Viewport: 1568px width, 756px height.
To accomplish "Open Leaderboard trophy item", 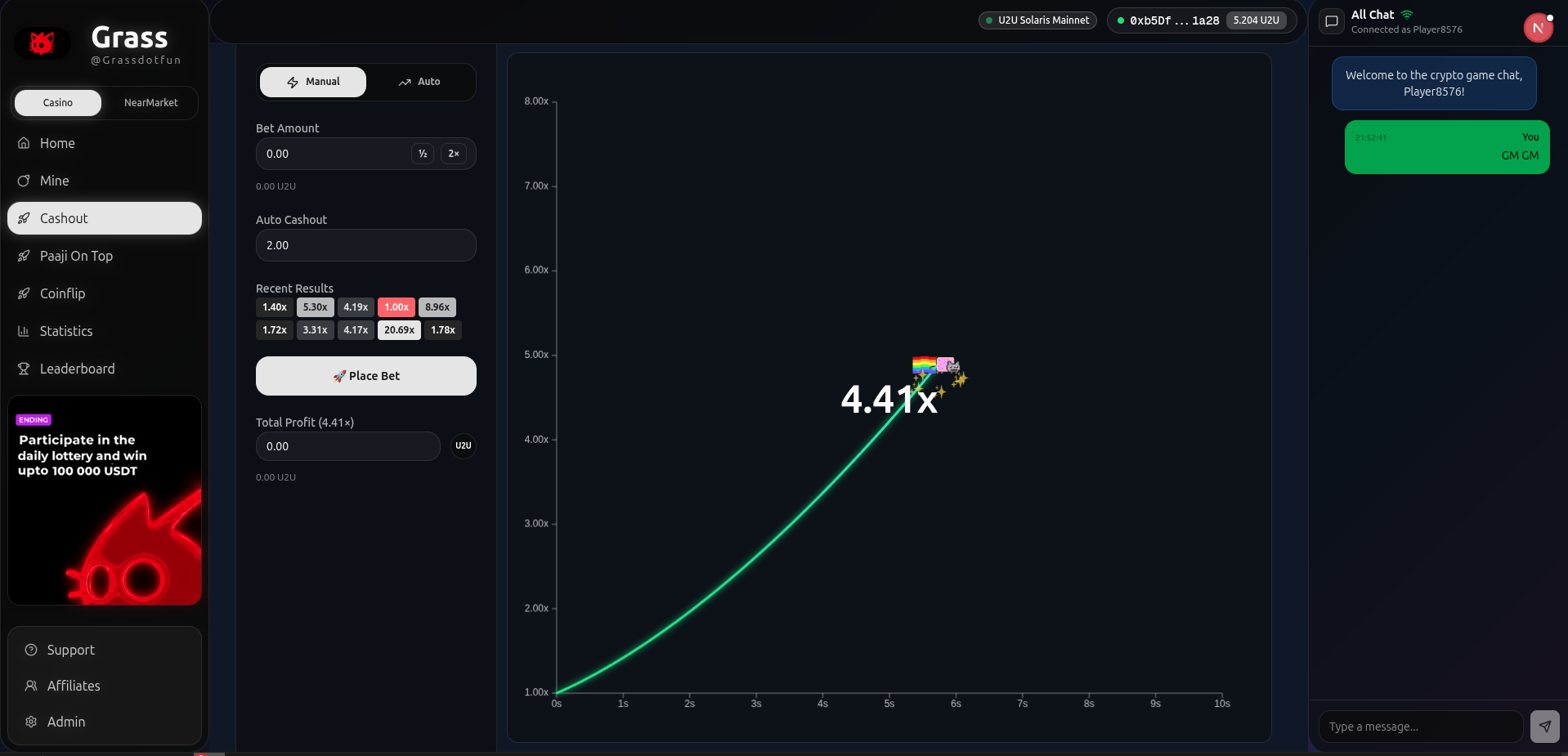I will click(x=77, y=369).
